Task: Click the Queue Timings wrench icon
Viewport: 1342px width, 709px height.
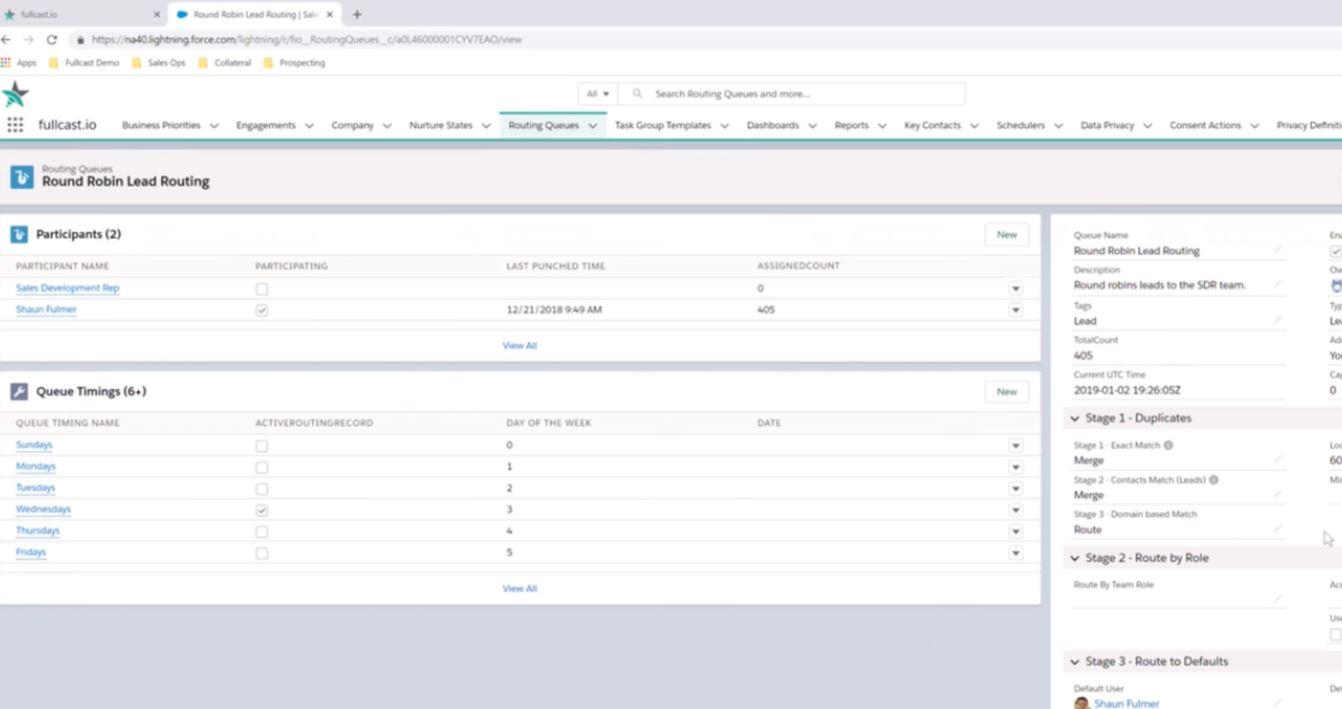Action: click(19, 391)
